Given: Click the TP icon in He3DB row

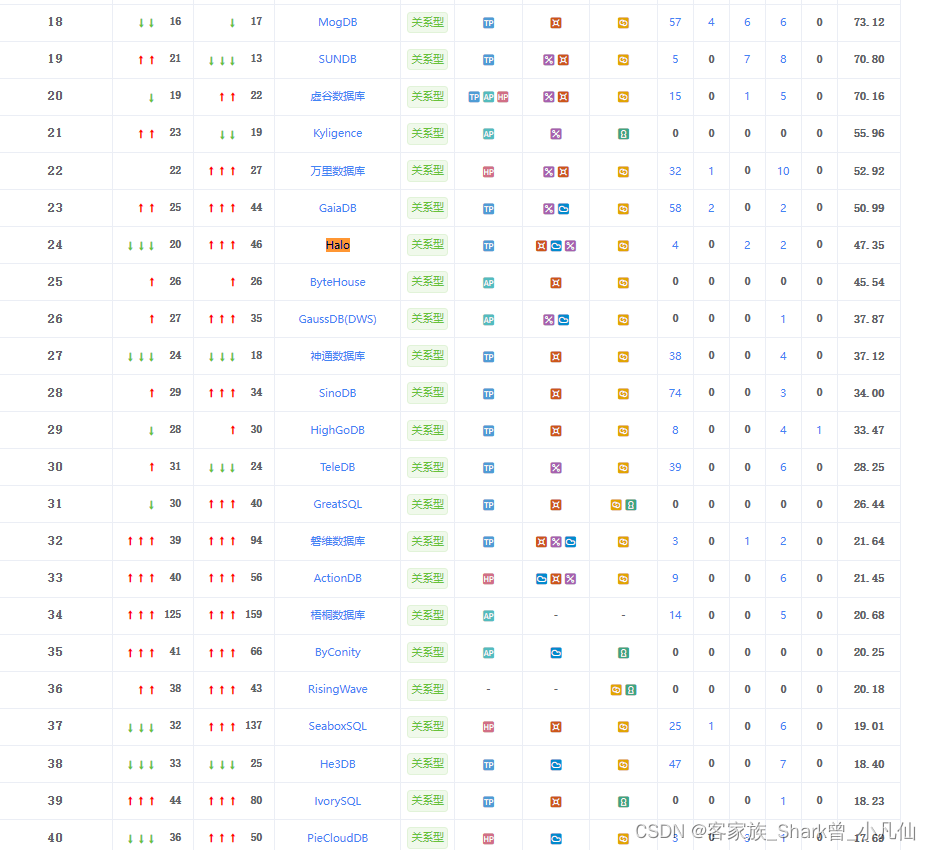Looking at the screenshot, I should pyautogui.click(x=489, y=765).
